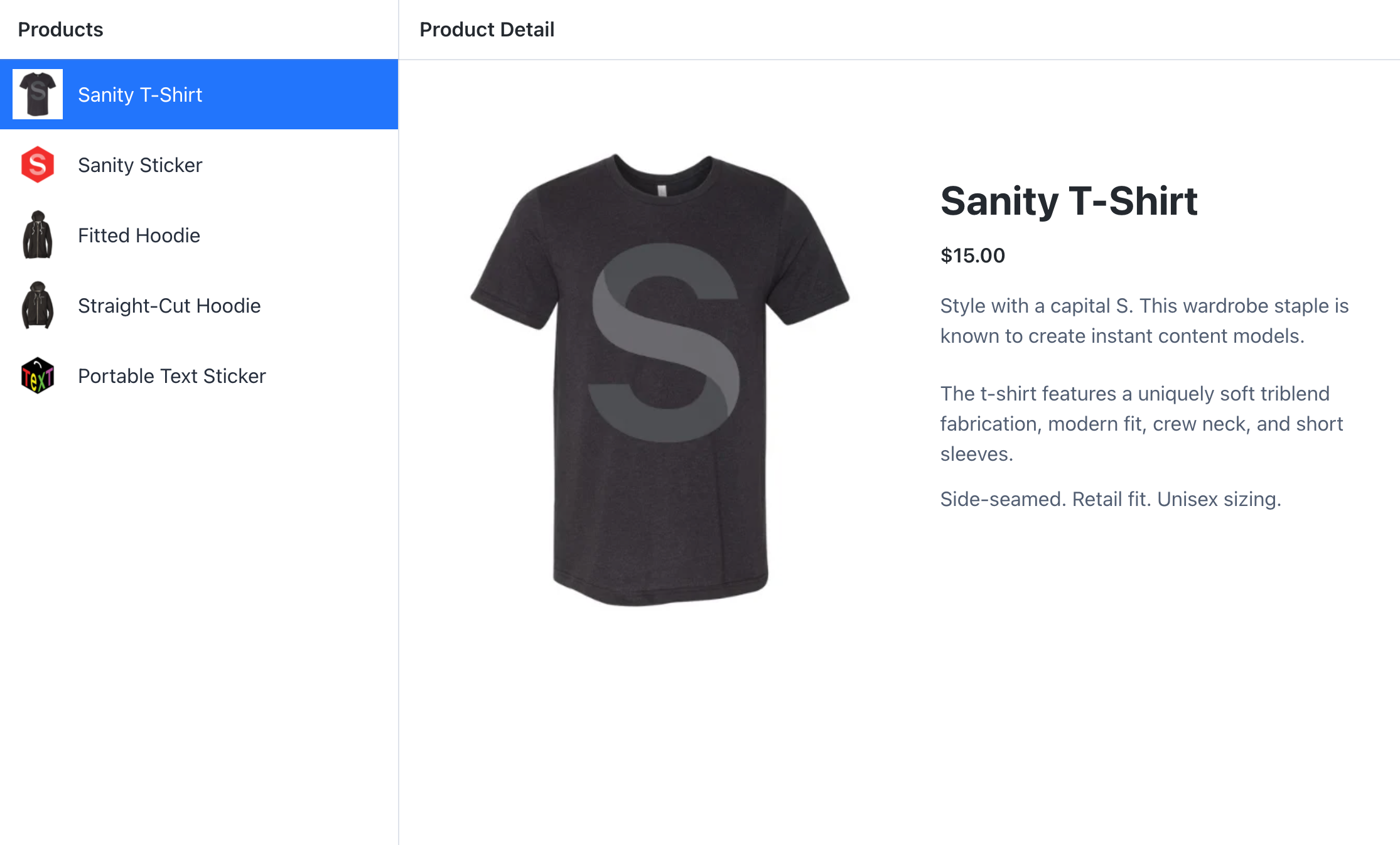Image resolution: width=1400 pixels, height=845 pixels.
Task: Click the Products panel header
Action: [x=60, y=29]
